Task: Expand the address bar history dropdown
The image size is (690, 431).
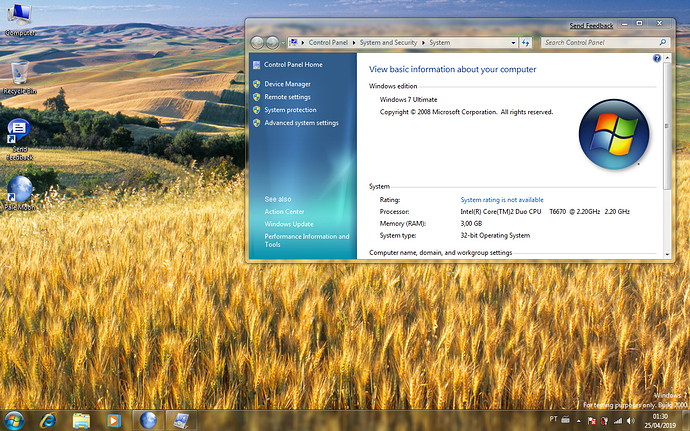Action: [513, 43]
